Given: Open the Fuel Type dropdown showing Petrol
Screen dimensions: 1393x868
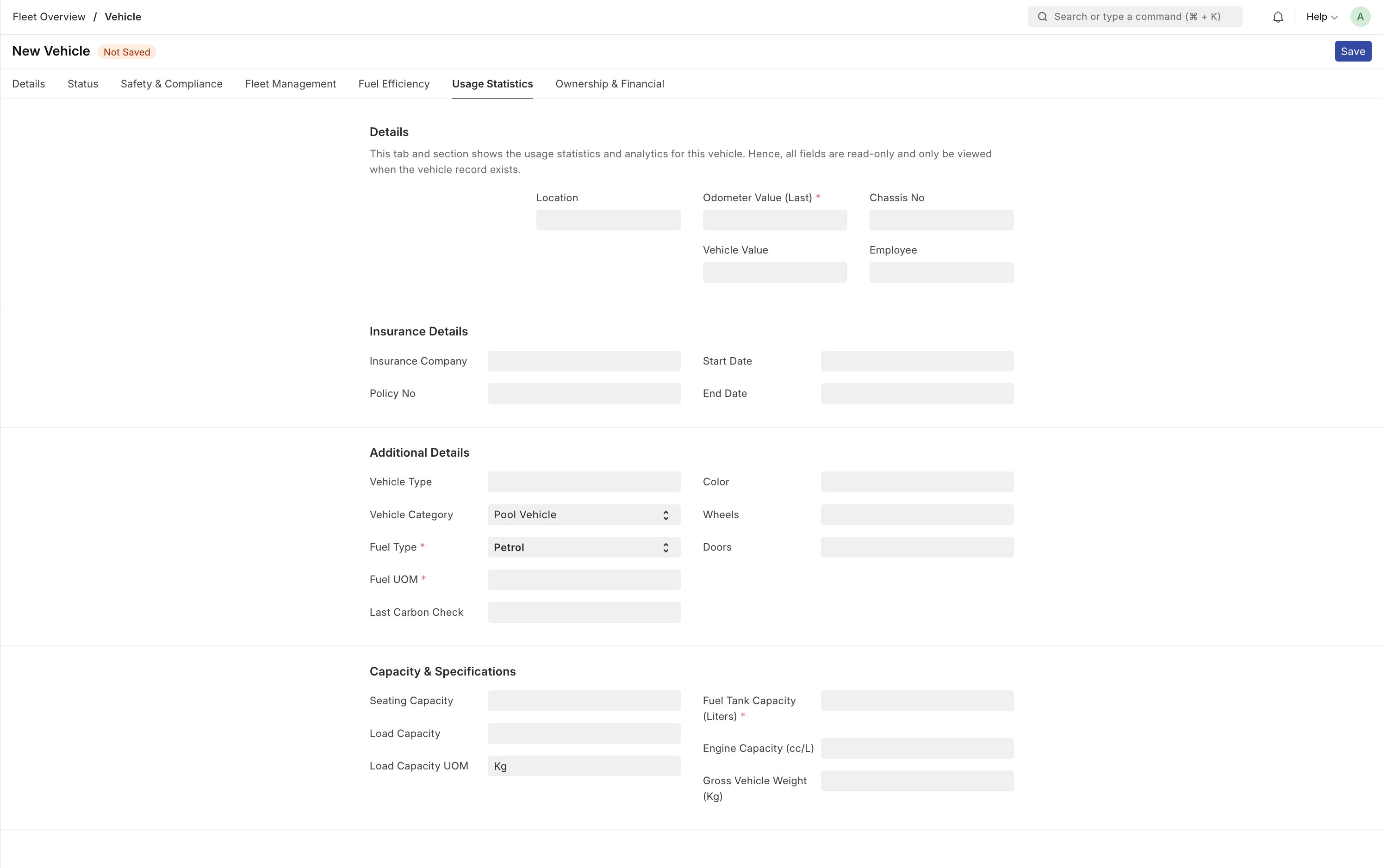Looking at the screenshot, I should 574,547.
